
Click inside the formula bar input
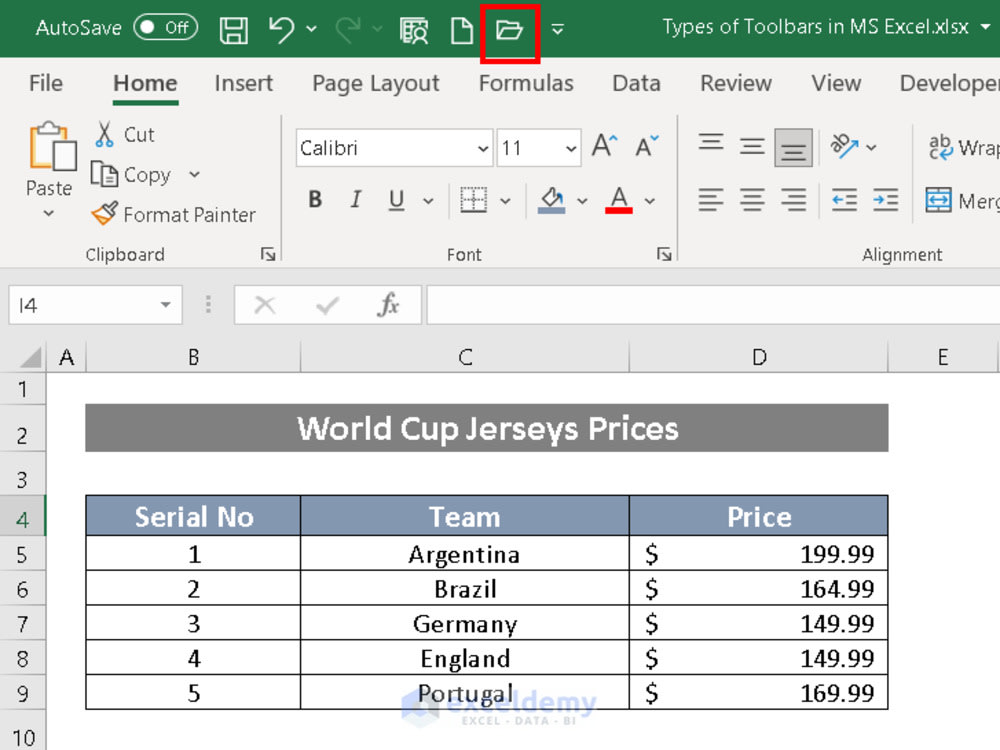[713, 305]
